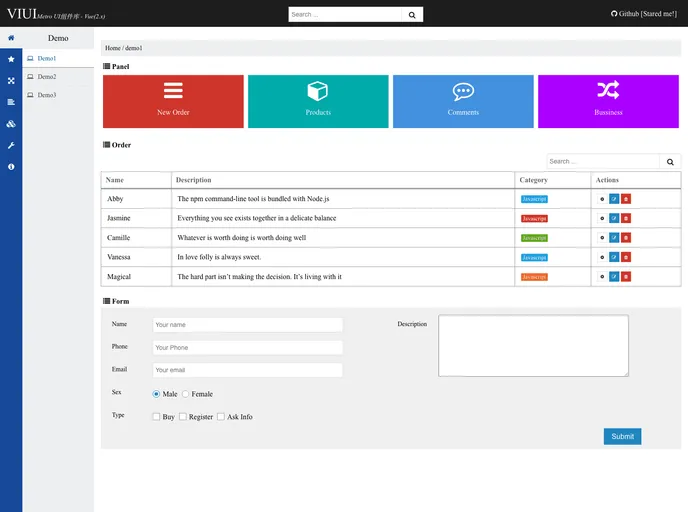Open Demo3 in the side menu
The image size is (688, 512).
pyautogui.click(x=58, y=95)
